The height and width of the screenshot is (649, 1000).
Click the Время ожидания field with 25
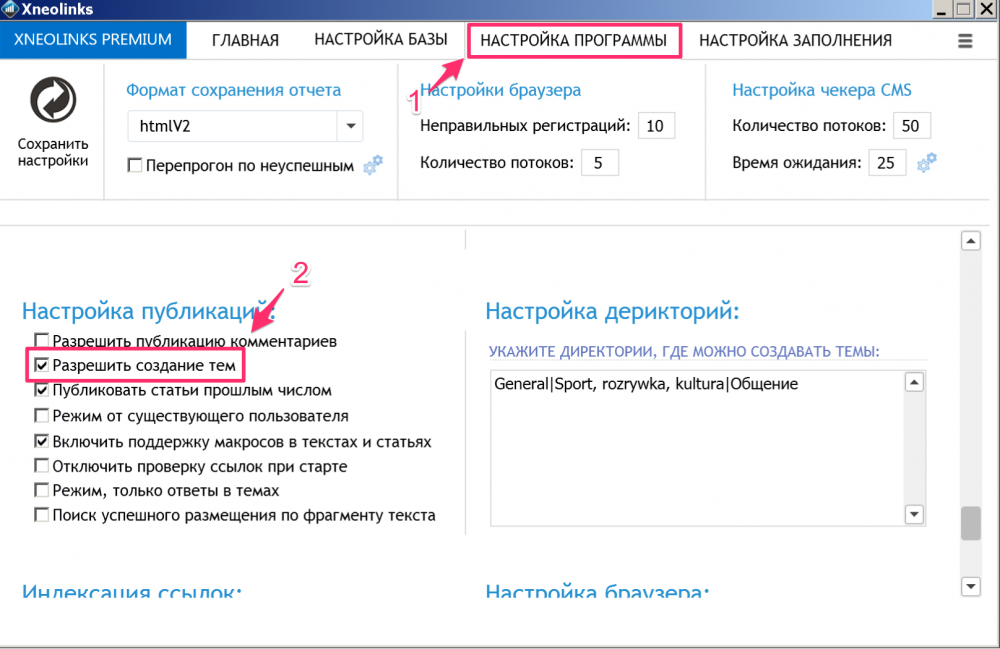tap(886, 163)
